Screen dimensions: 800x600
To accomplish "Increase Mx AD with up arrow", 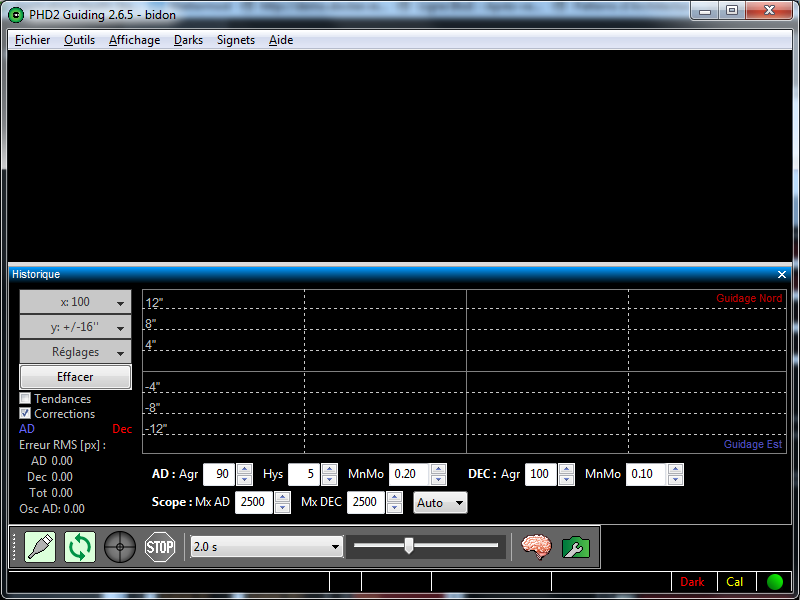I will [282, 497].
